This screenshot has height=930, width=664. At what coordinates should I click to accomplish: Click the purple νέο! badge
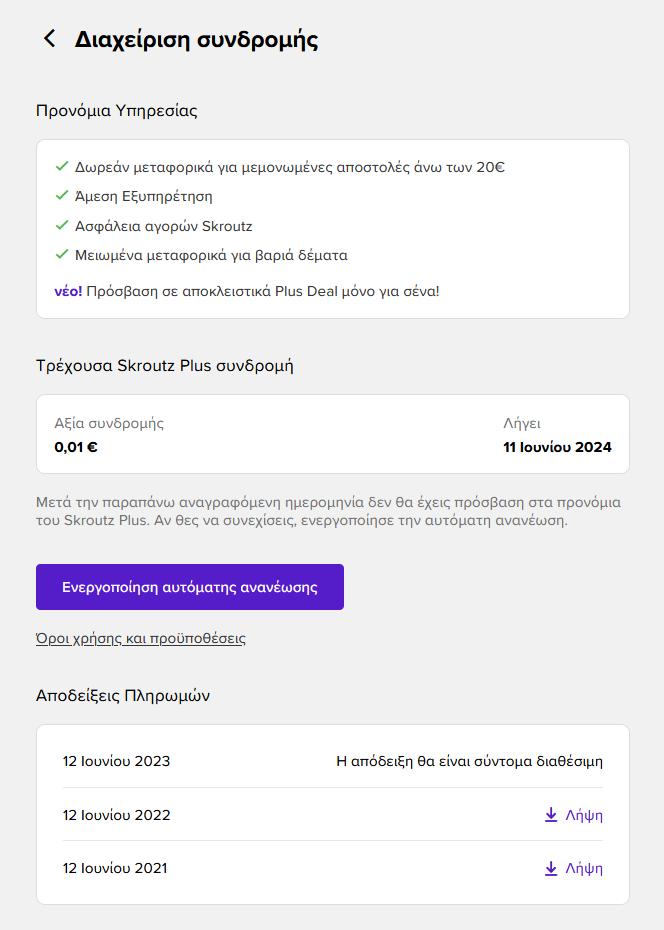click(68, 291)
